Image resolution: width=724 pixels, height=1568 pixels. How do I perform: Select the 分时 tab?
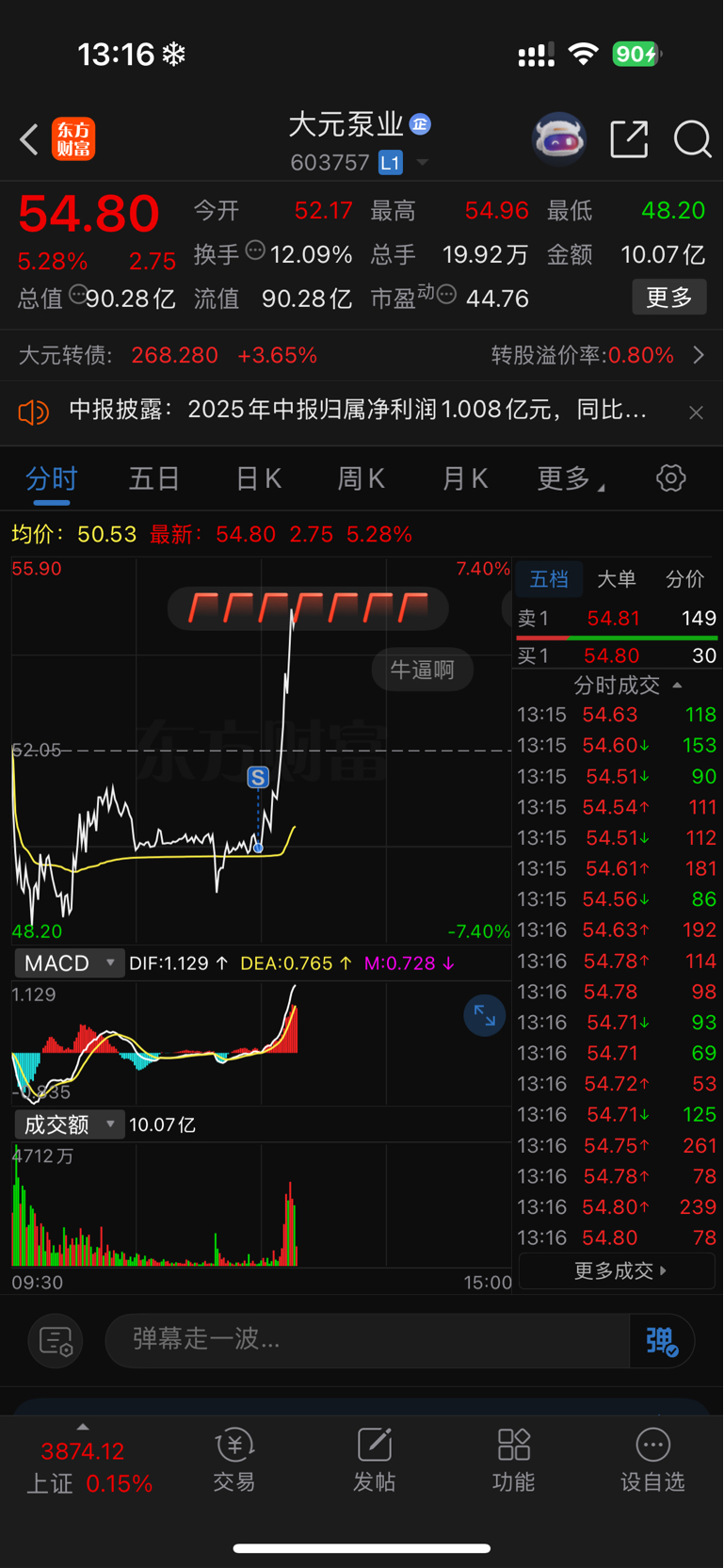[x=51, y=478]
